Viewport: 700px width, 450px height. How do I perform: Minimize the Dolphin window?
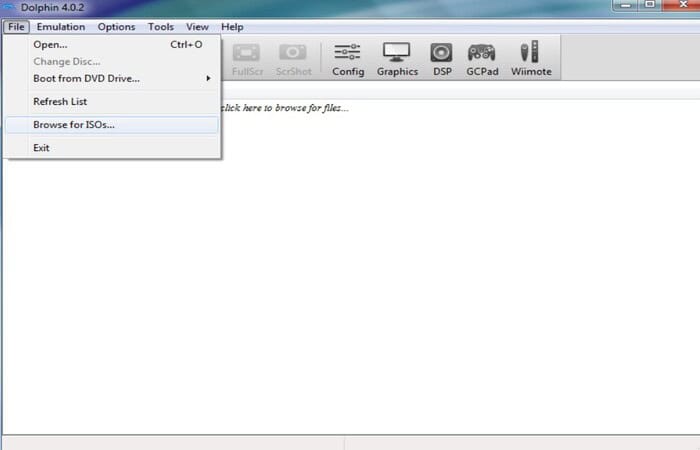pyautogui.click(x=625, y=5)
